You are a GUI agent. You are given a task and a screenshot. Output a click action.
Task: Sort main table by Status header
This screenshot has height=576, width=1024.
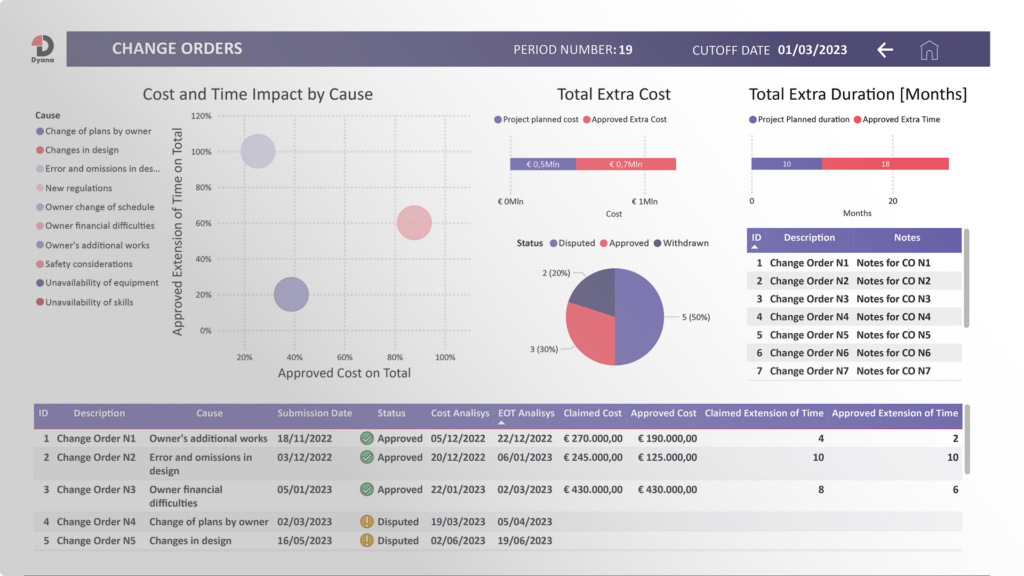(x=391, y=413)
